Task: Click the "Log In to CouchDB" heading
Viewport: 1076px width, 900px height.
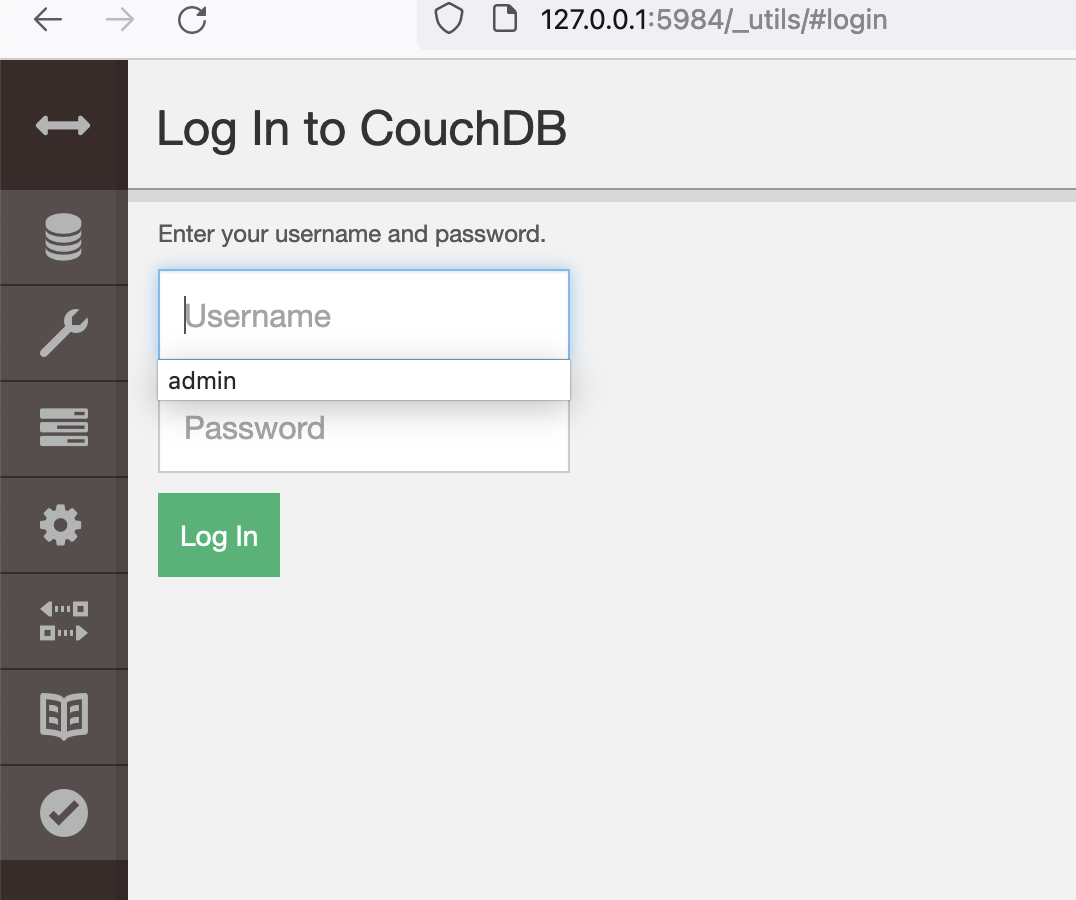Action: tap(361, 129)
